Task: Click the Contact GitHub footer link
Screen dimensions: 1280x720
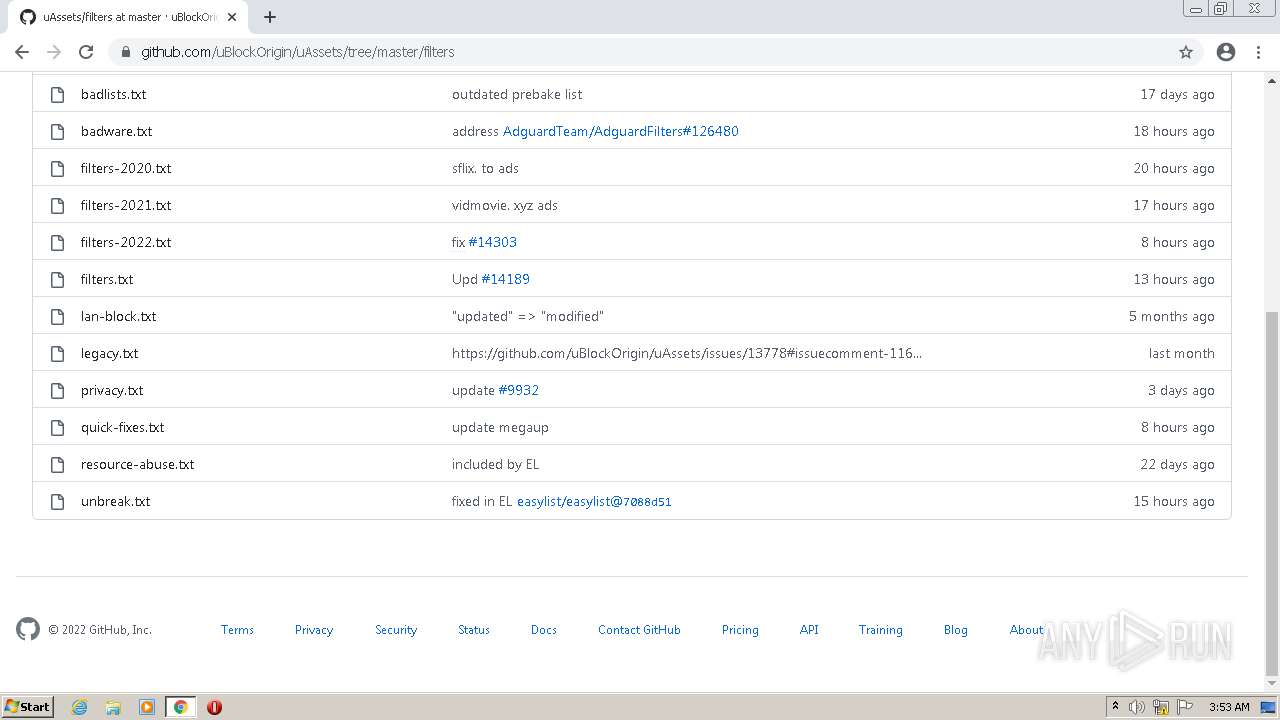Action: click(x=639, y=629)
